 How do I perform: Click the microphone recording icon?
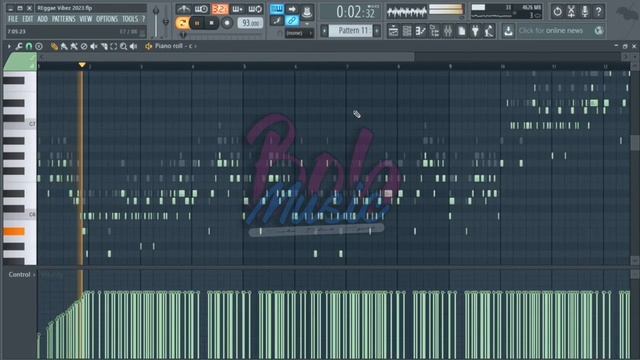[x=585, y=11]
